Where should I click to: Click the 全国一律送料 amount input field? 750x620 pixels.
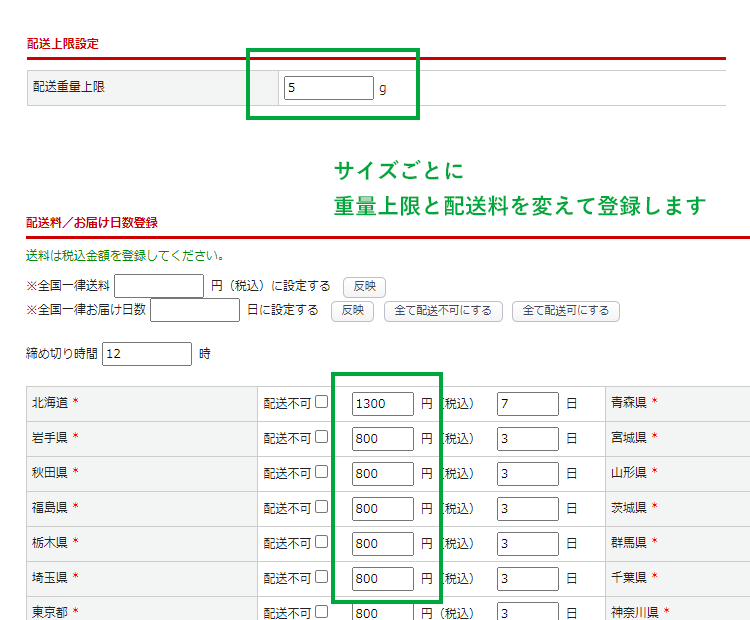point(159,286)
